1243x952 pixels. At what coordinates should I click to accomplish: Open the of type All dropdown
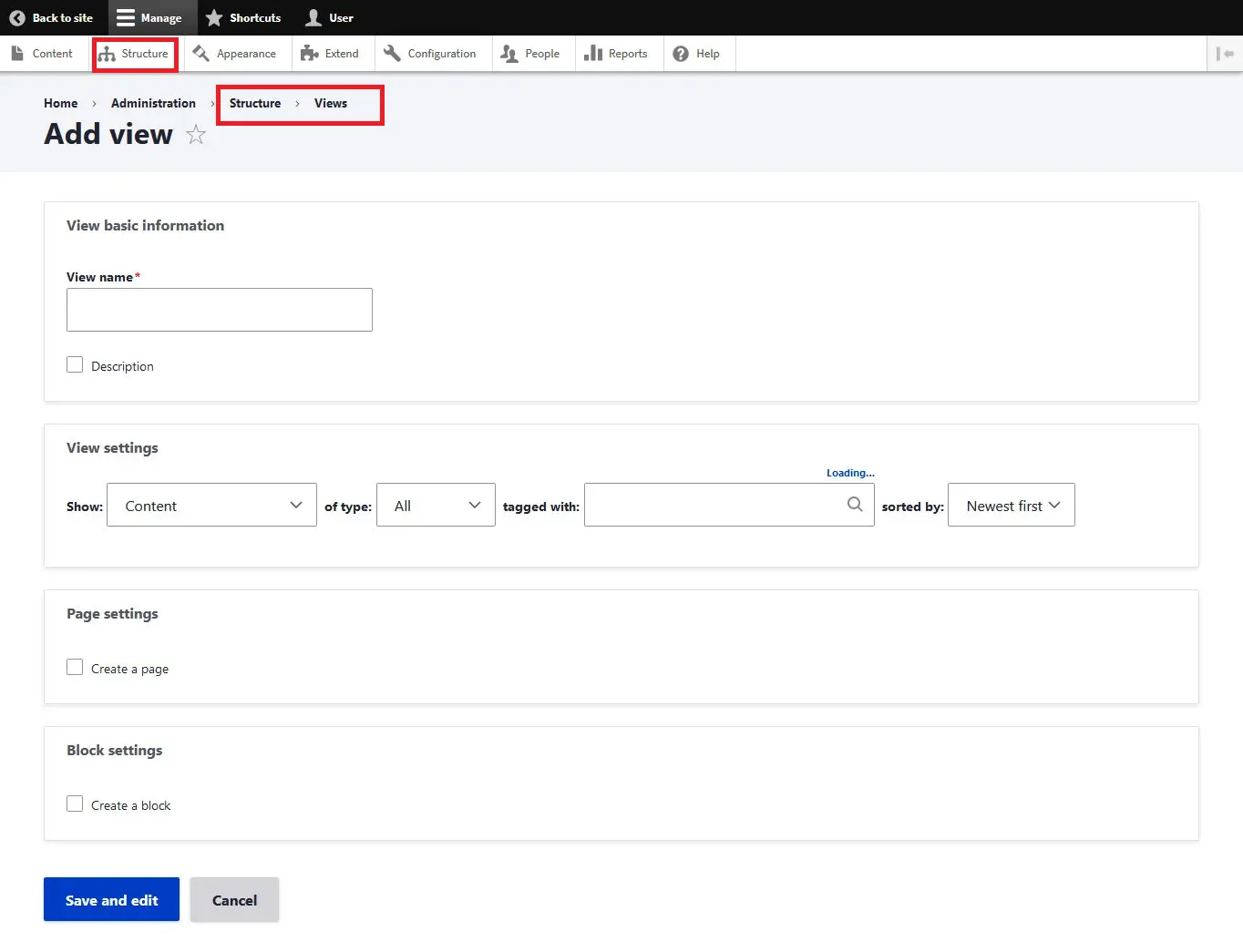pos(436,505)
